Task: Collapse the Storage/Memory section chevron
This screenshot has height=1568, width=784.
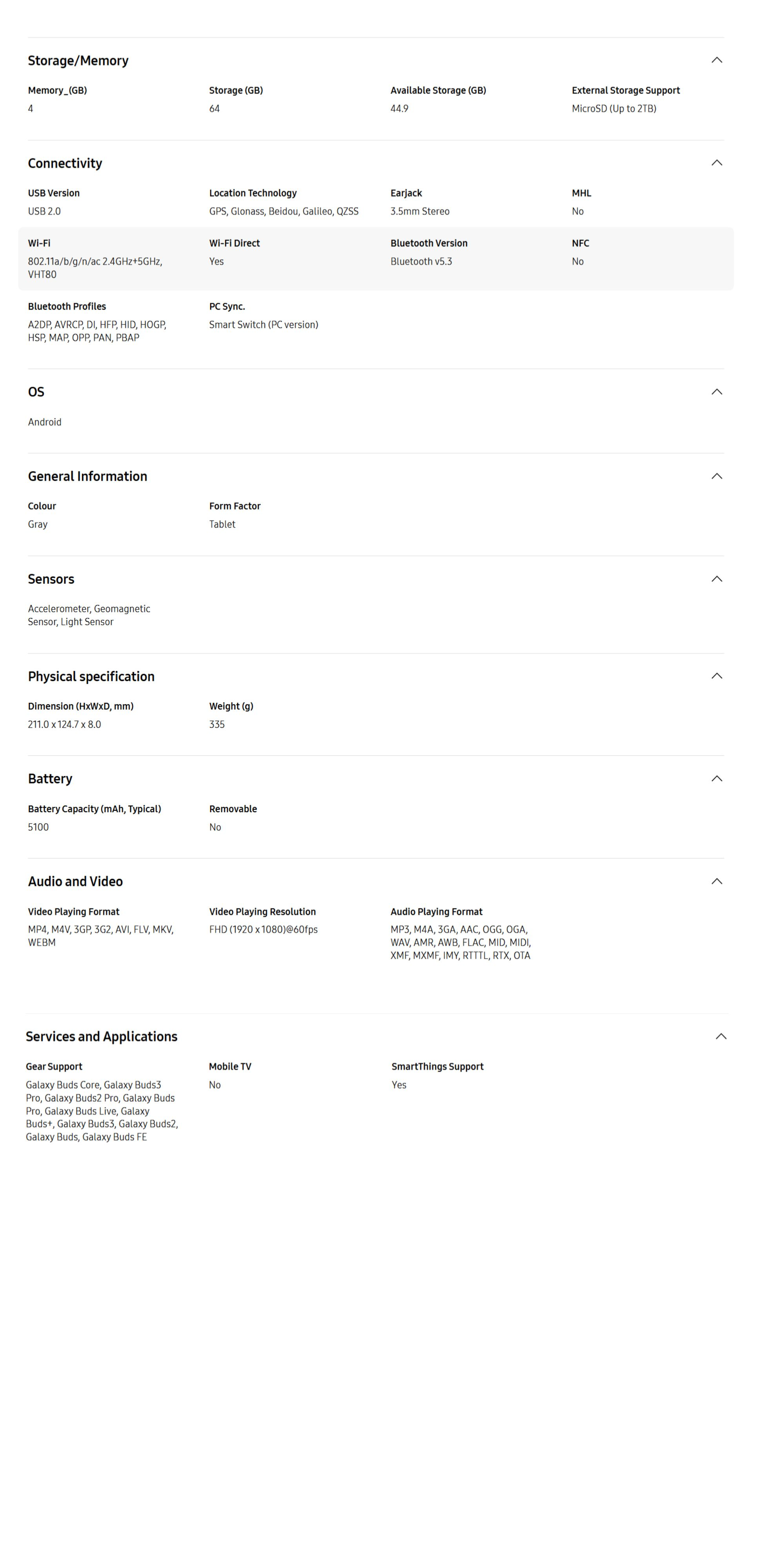Action: tap(717, 60)
